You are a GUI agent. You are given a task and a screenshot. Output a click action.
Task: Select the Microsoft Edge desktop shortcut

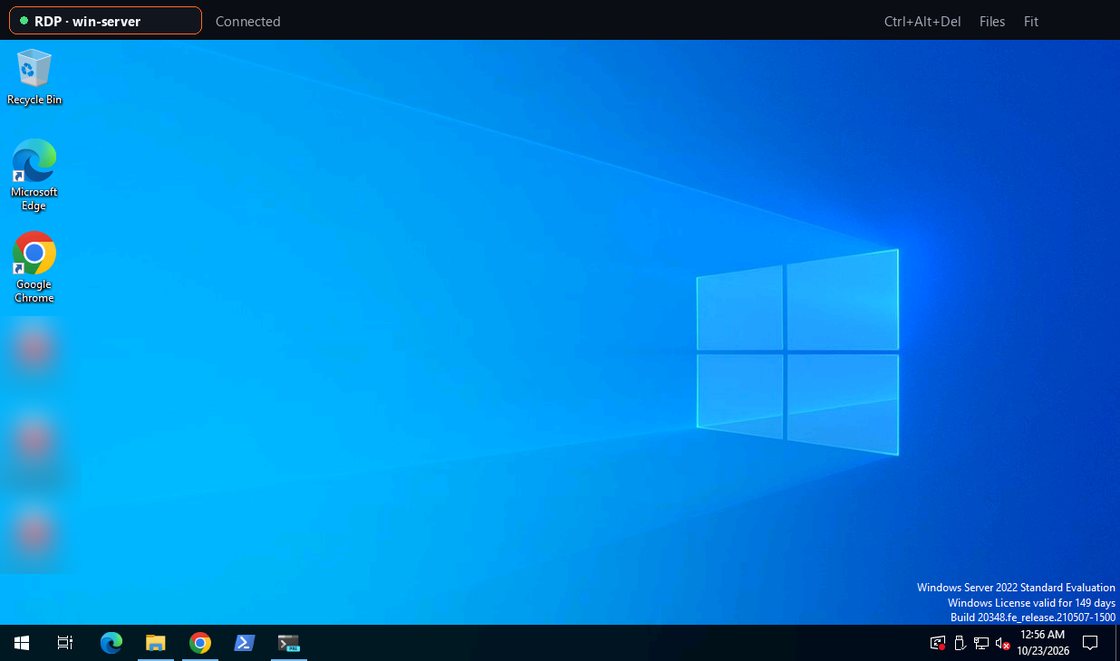[x=34, y=175]
